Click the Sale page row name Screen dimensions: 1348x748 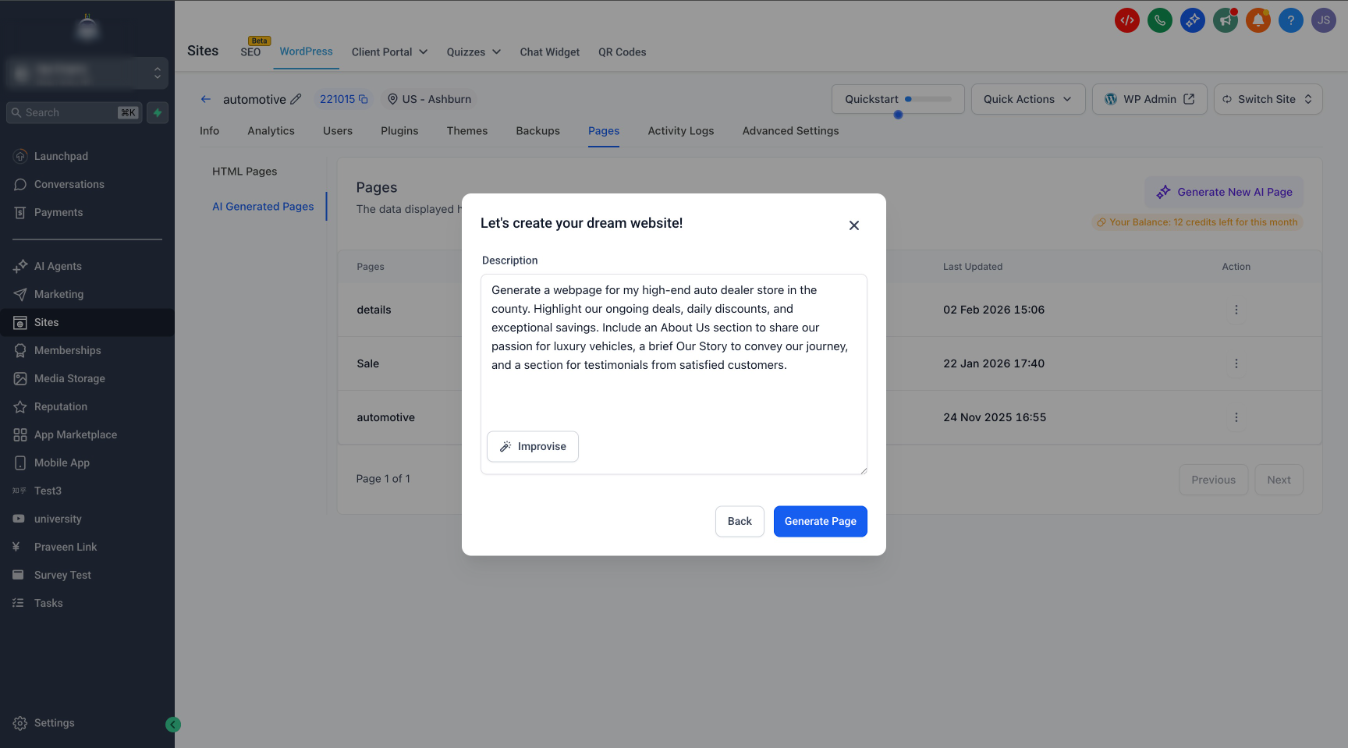tap(368, 364)
